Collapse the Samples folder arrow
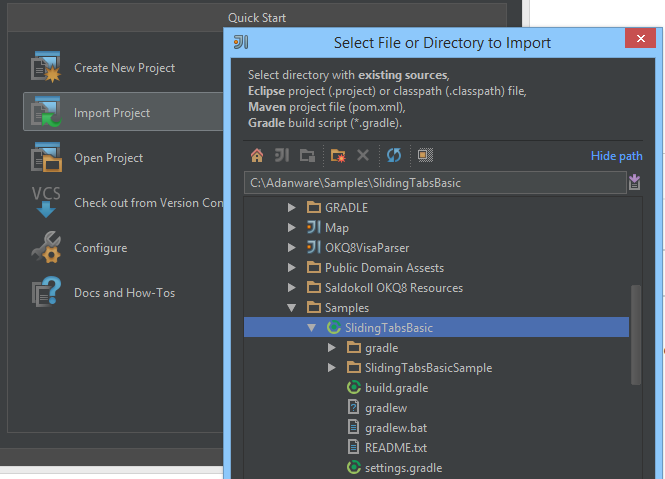The height and width of the screenshot is (479, 665). pos(292,308)
